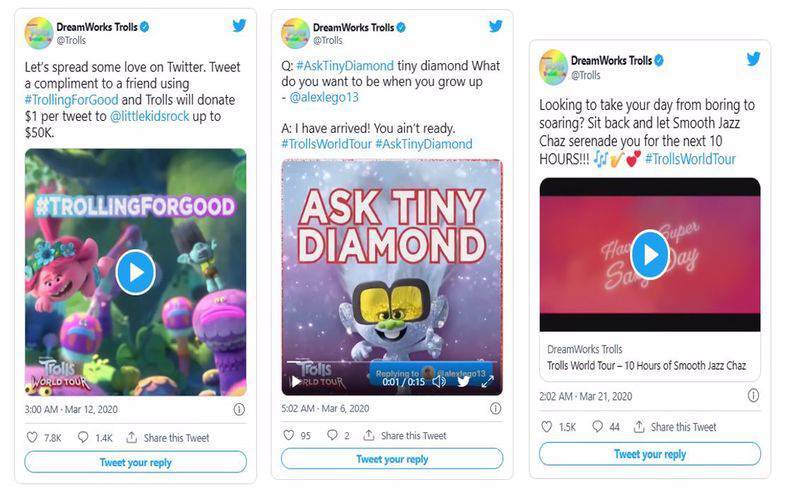
Task: Click Tweet your reply under the Mar 12 tweet
Action: (136, 462)
